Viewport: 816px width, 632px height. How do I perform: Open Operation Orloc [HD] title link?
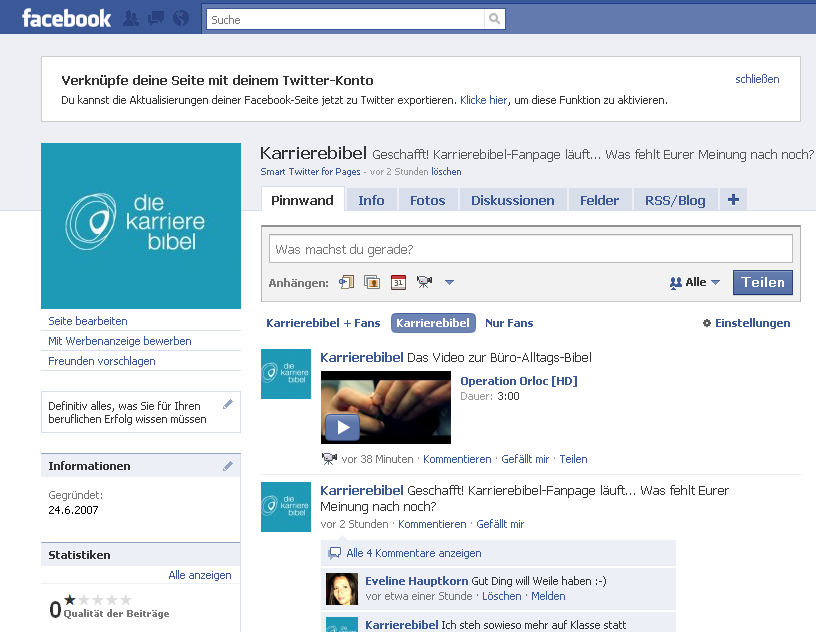point(519,381)
